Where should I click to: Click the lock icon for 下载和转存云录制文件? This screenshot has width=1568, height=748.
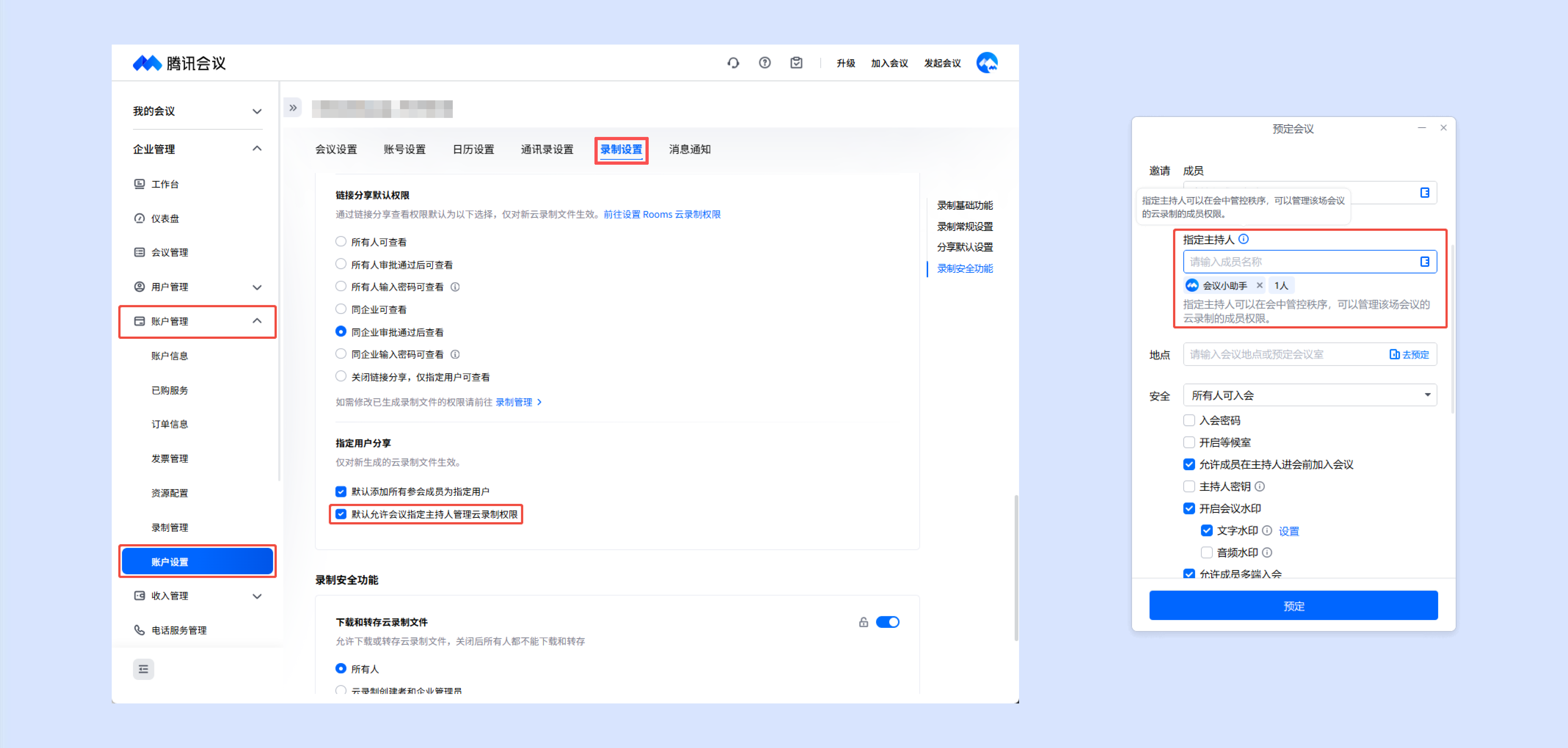pyautogui.click(x=863, y=622)
